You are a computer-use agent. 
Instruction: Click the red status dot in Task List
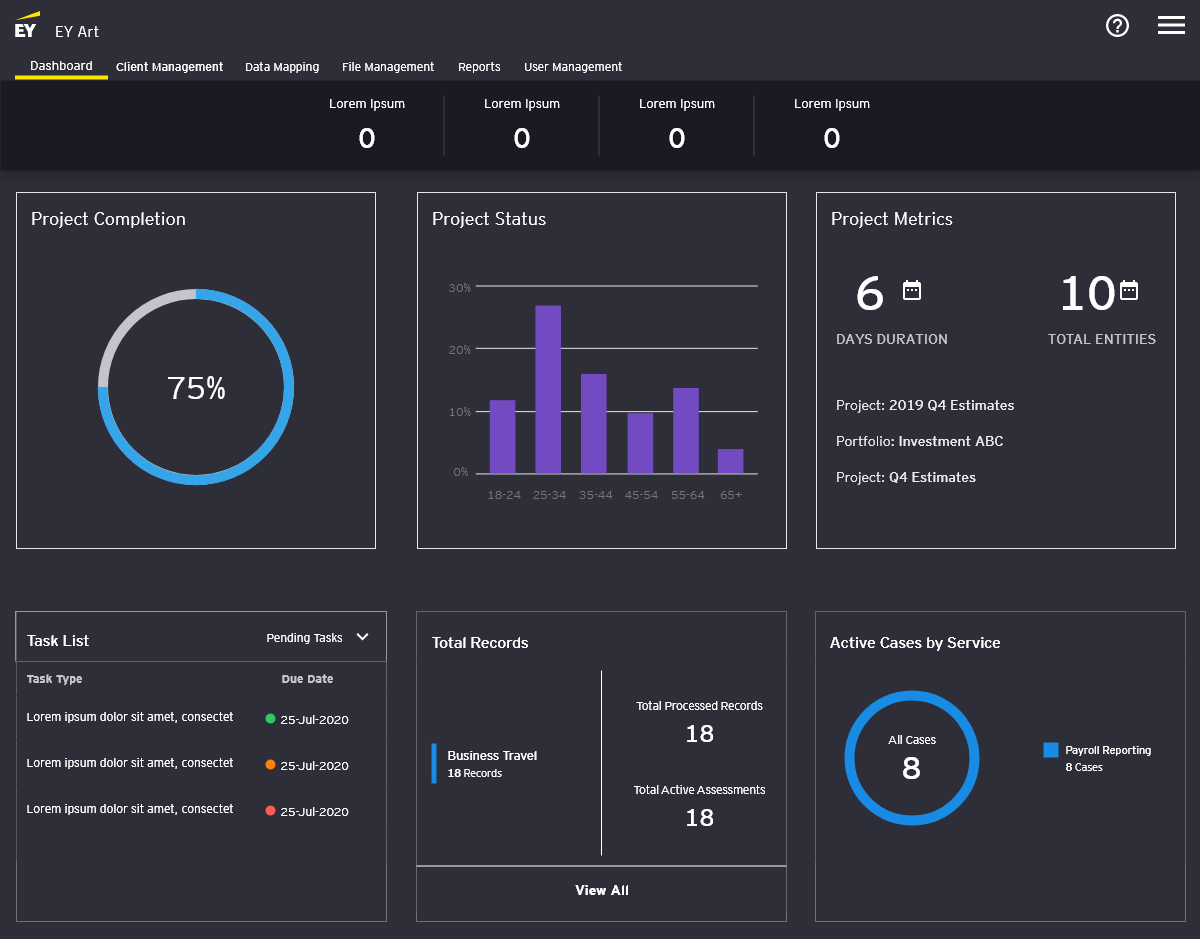[270, 811]
